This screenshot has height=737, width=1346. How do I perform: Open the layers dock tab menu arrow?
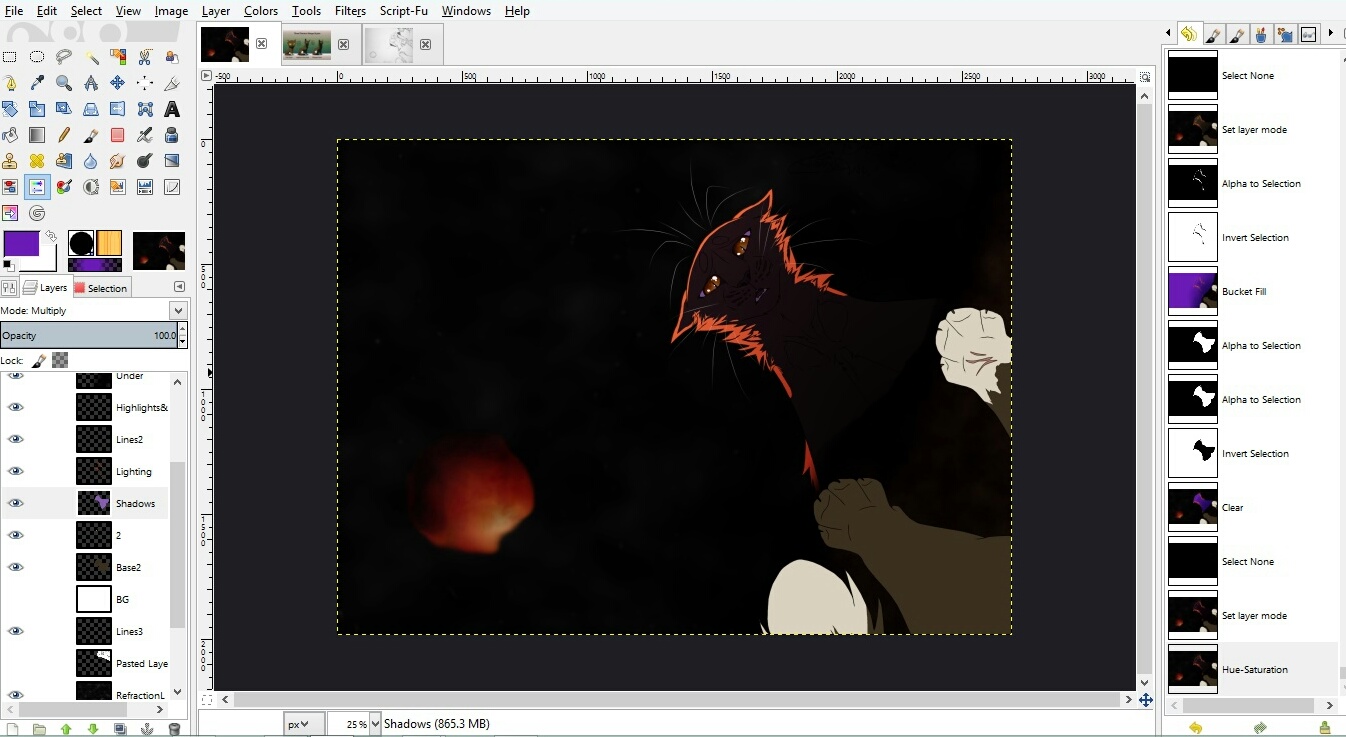click(x=180, y=287)
